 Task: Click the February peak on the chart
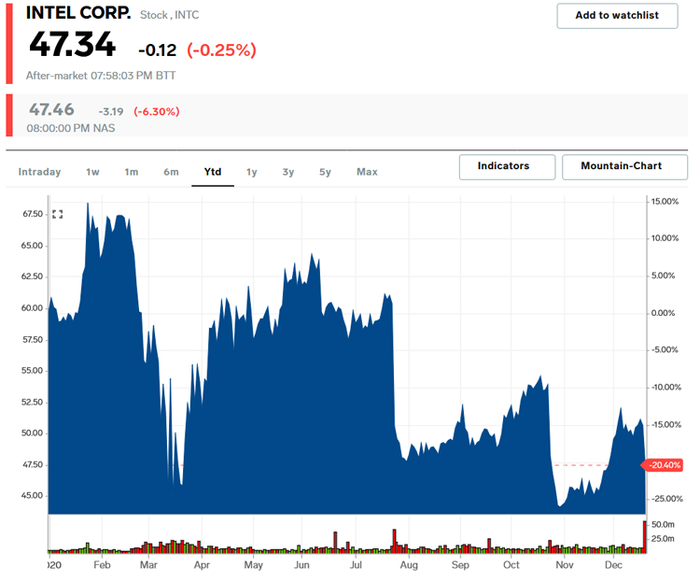click(88, 204)
